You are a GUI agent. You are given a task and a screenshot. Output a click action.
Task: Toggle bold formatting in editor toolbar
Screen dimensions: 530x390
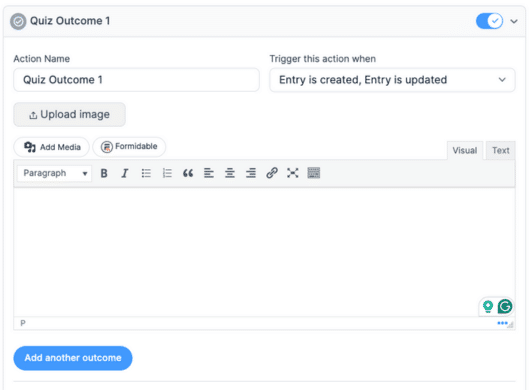pos(104,173)
